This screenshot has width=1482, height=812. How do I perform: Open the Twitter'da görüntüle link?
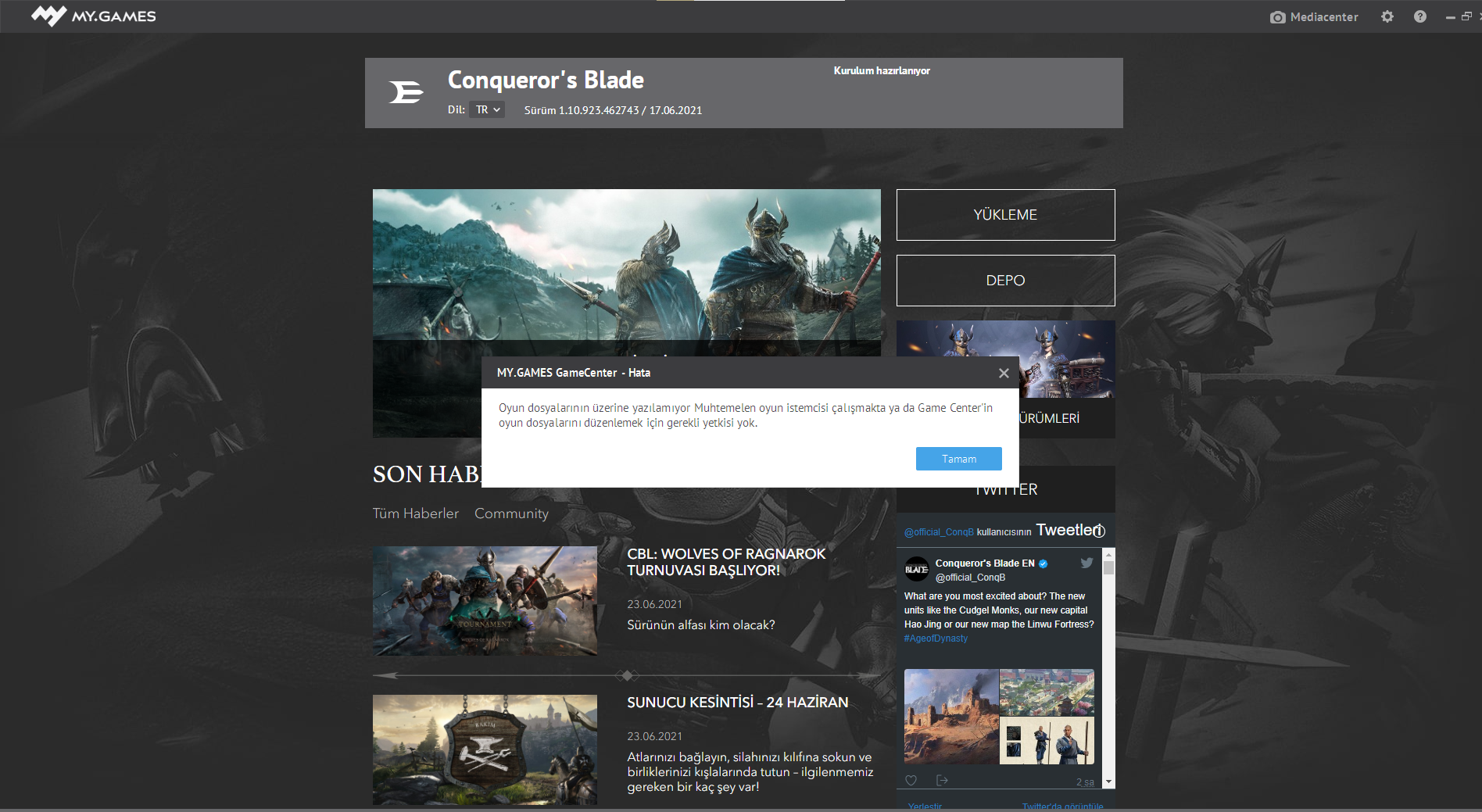1061,806
